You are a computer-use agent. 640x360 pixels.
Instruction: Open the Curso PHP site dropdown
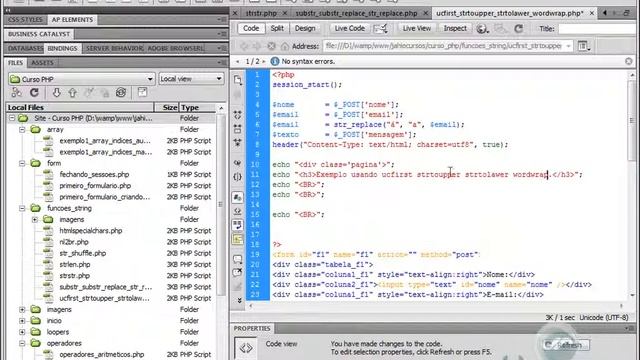(82, 79)
